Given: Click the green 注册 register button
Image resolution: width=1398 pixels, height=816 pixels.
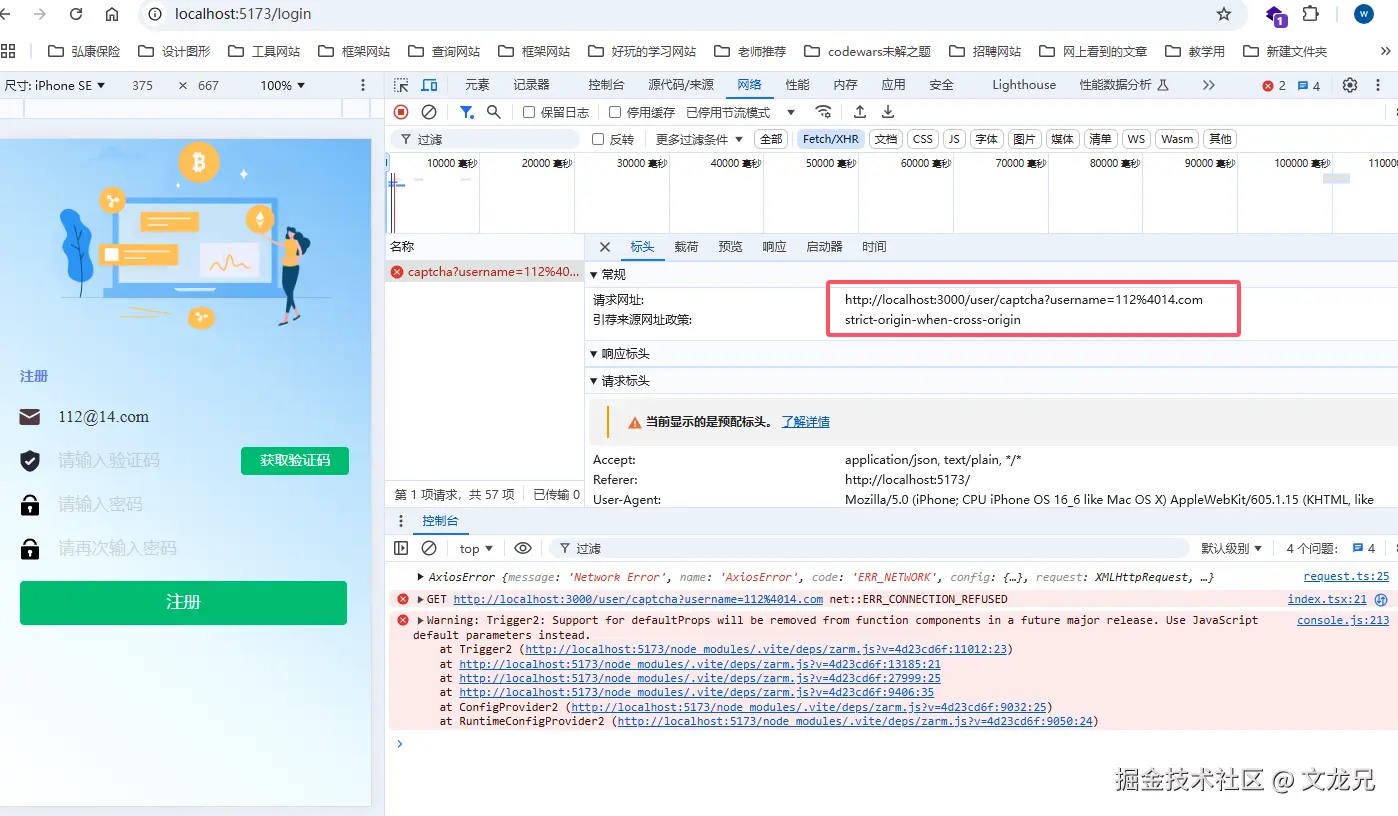Looking at the screenshot, I should [183, 602].
